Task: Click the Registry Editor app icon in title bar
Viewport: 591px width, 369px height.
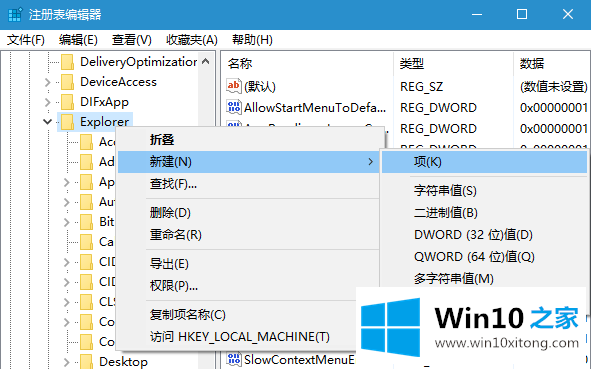Action: (x=15, y=14)
